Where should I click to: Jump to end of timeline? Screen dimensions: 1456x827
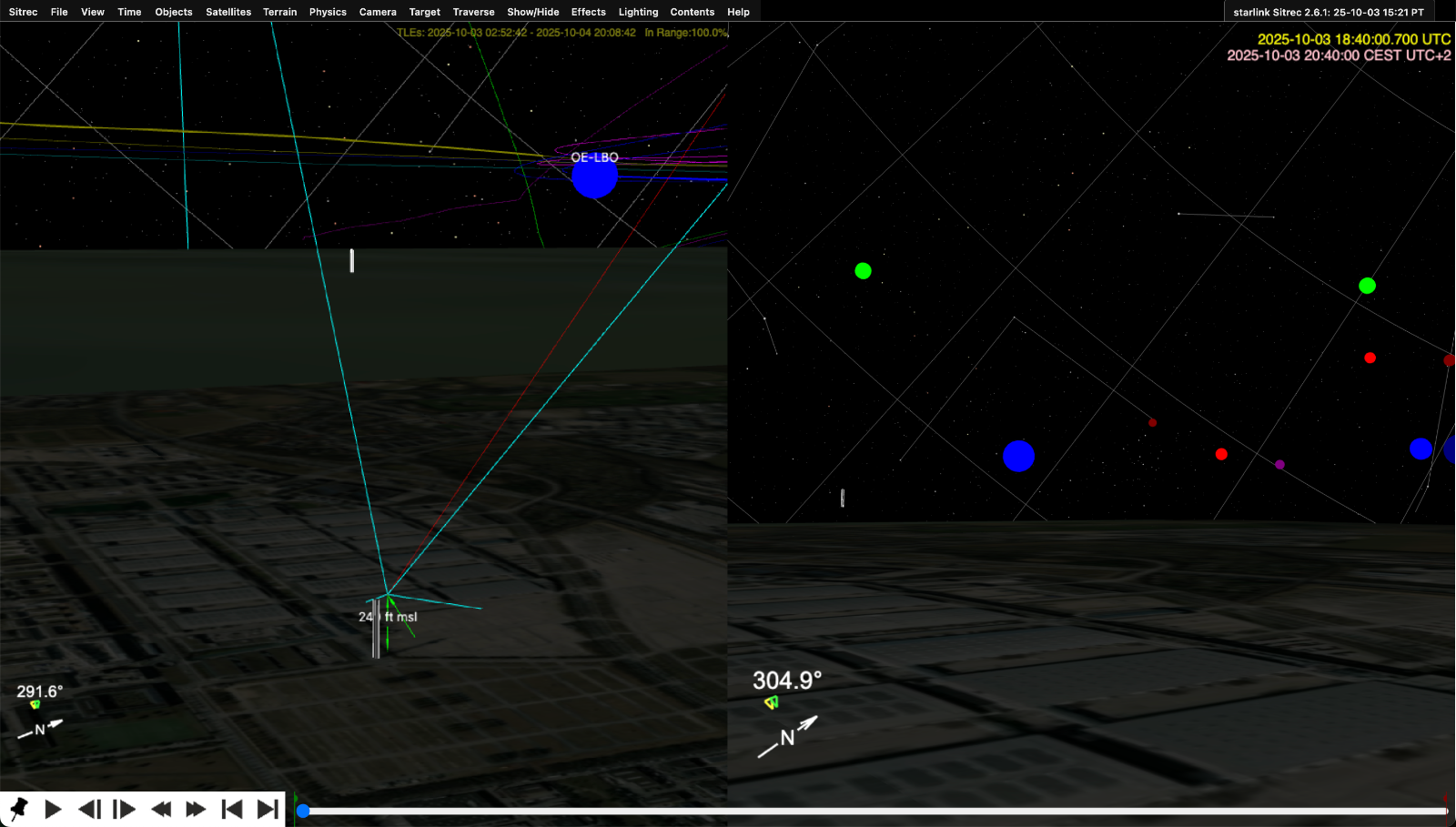click(267, 809)
